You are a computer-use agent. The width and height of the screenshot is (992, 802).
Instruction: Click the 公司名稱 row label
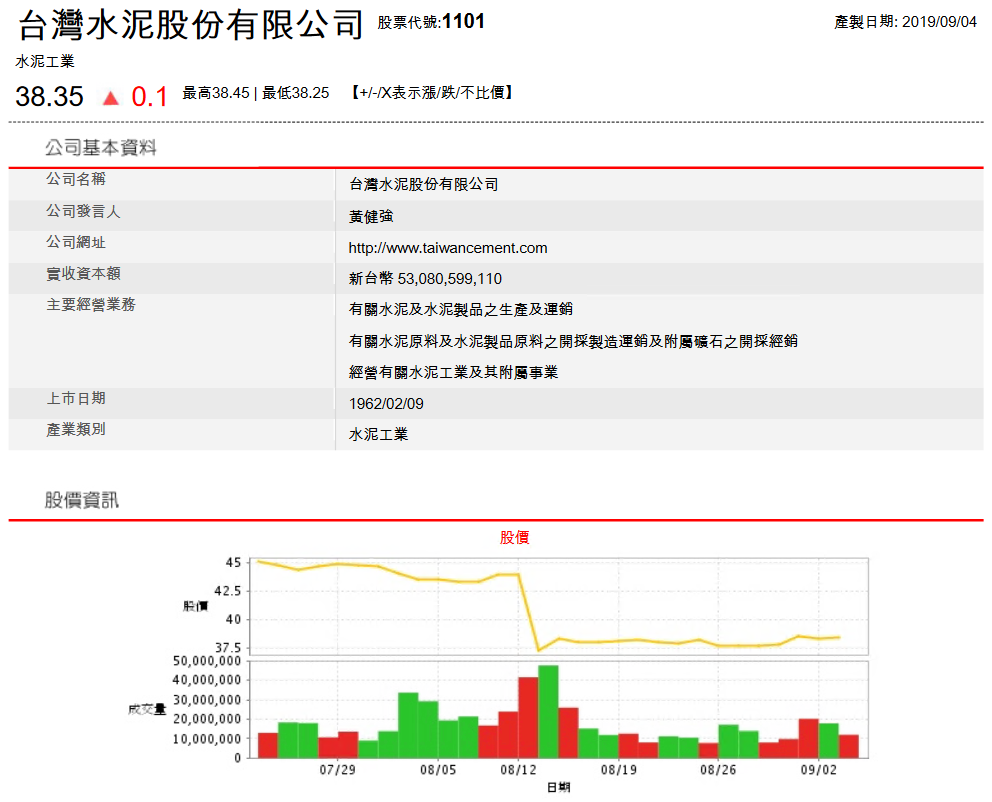tap(75, 179)
